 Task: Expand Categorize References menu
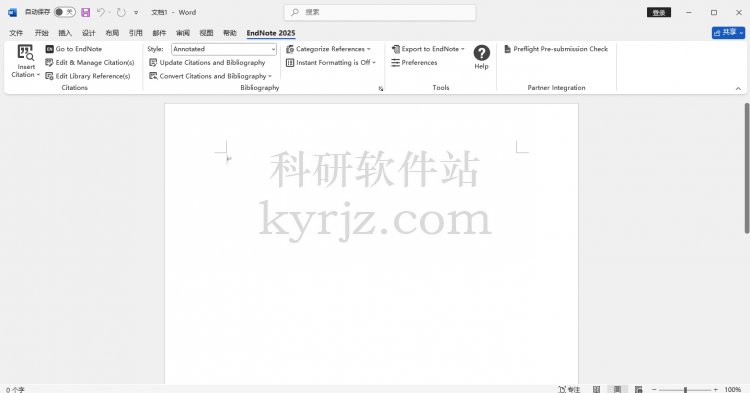328,49
